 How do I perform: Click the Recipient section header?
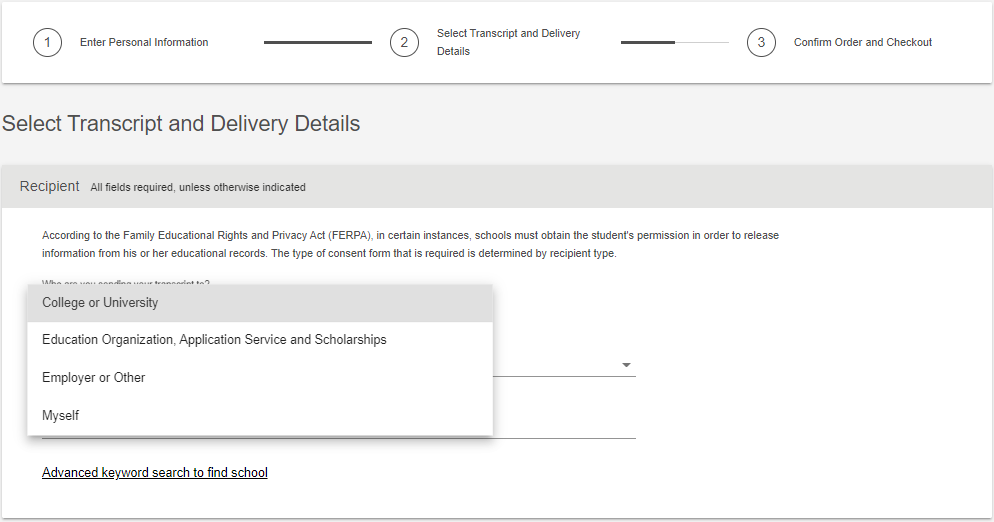click(x=49, y=186)
